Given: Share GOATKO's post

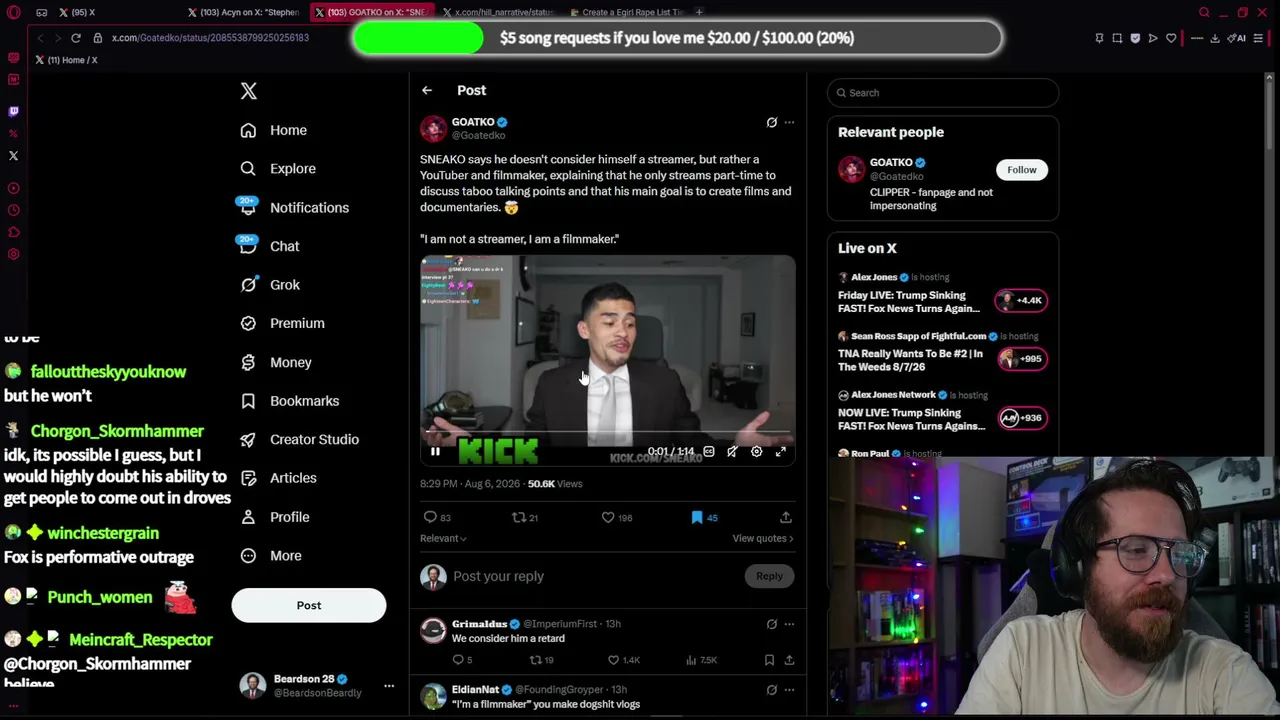Looking at the screenshot, I should pyautogui.click(x=786, y=517).
